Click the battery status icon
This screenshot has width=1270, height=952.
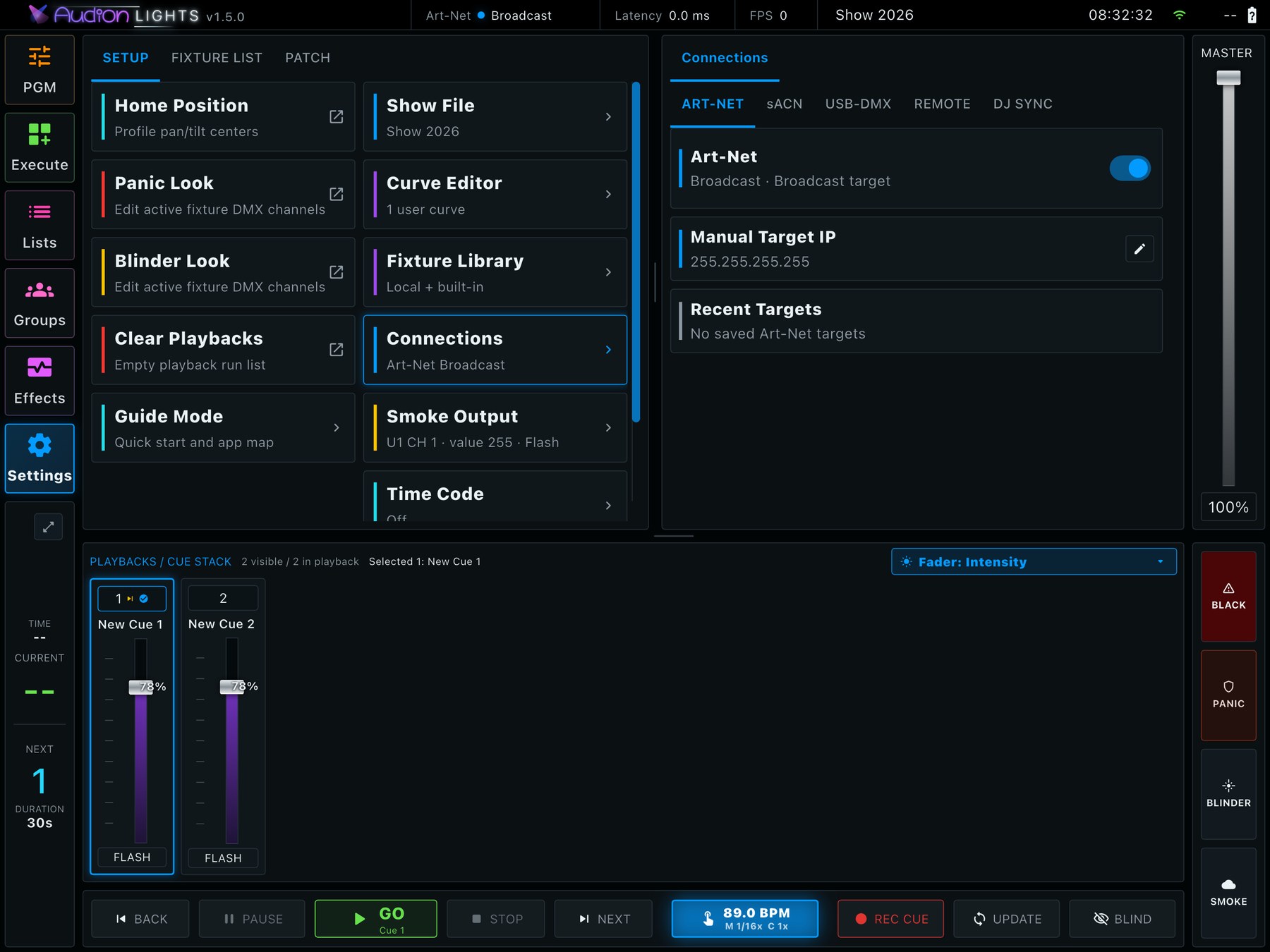pos(1252,15)
